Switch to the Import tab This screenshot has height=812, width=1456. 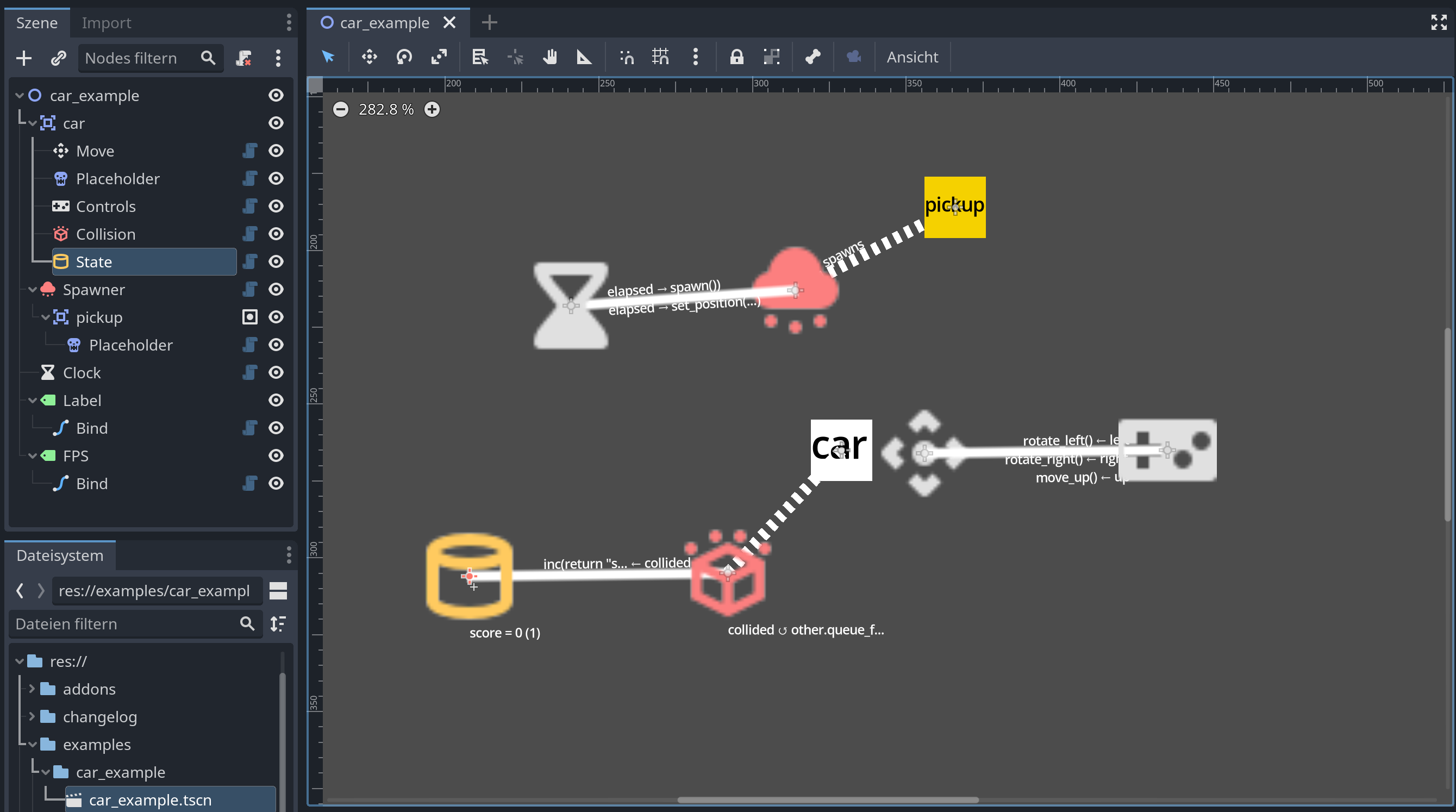click(107, 23)
